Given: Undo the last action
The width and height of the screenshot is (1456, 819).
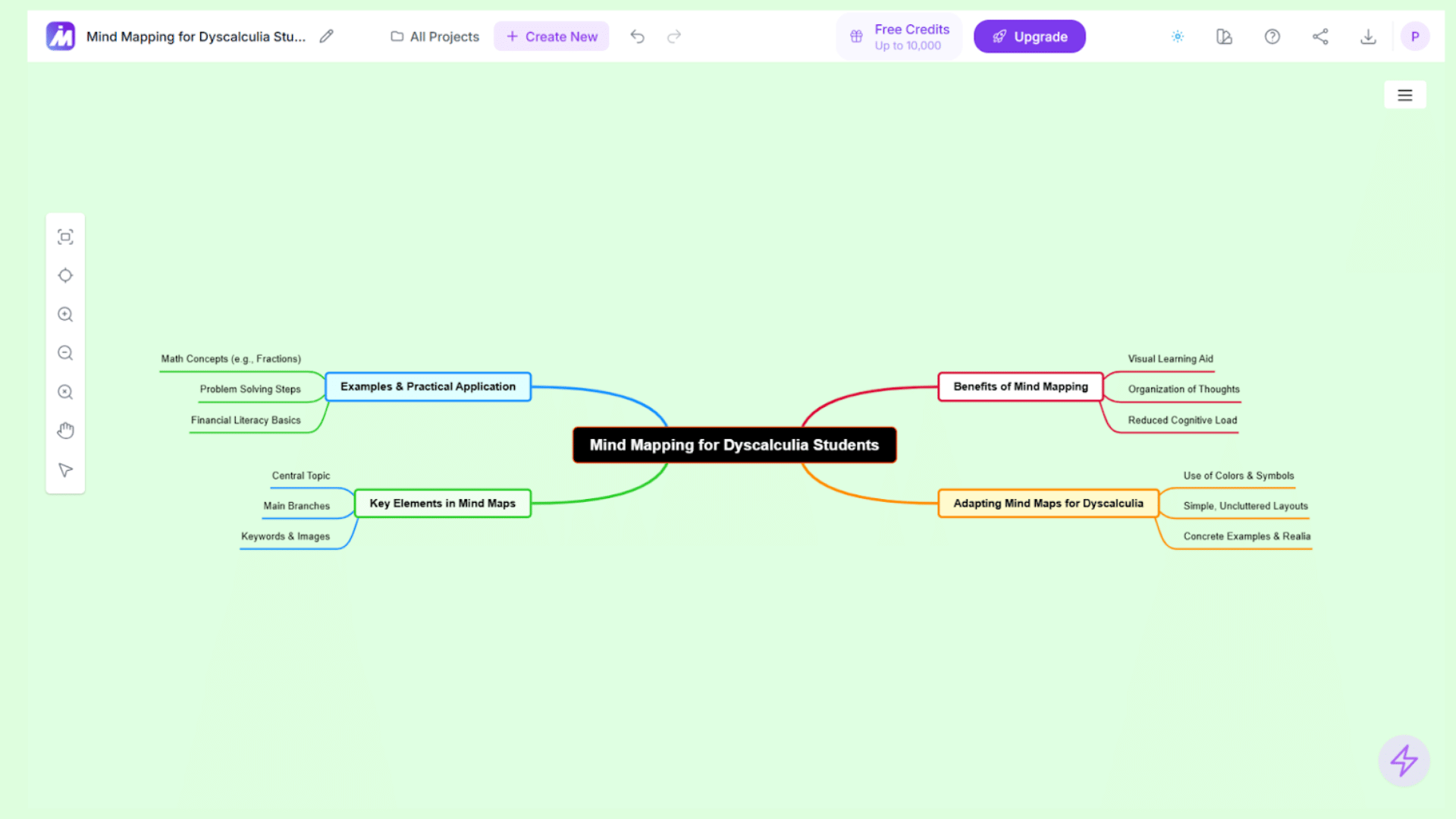Looking at the screenshot, I should (x=637, y=36).
